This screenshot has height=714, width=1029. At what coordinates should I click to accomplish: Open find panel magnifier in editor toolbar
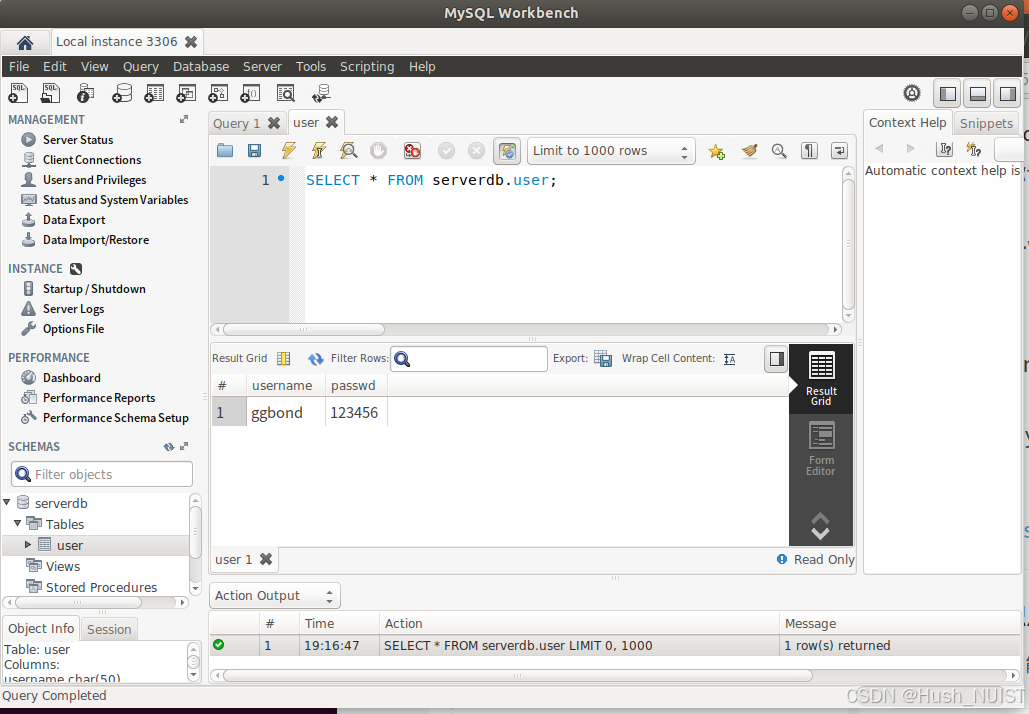(x=779, y=151)
